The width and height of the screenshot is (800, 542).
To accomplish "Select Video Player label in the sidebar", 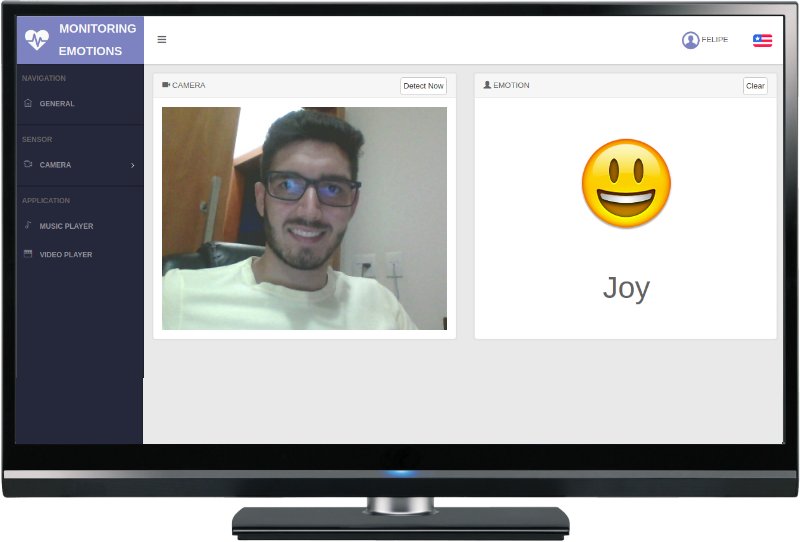I will tap(66, 255).
